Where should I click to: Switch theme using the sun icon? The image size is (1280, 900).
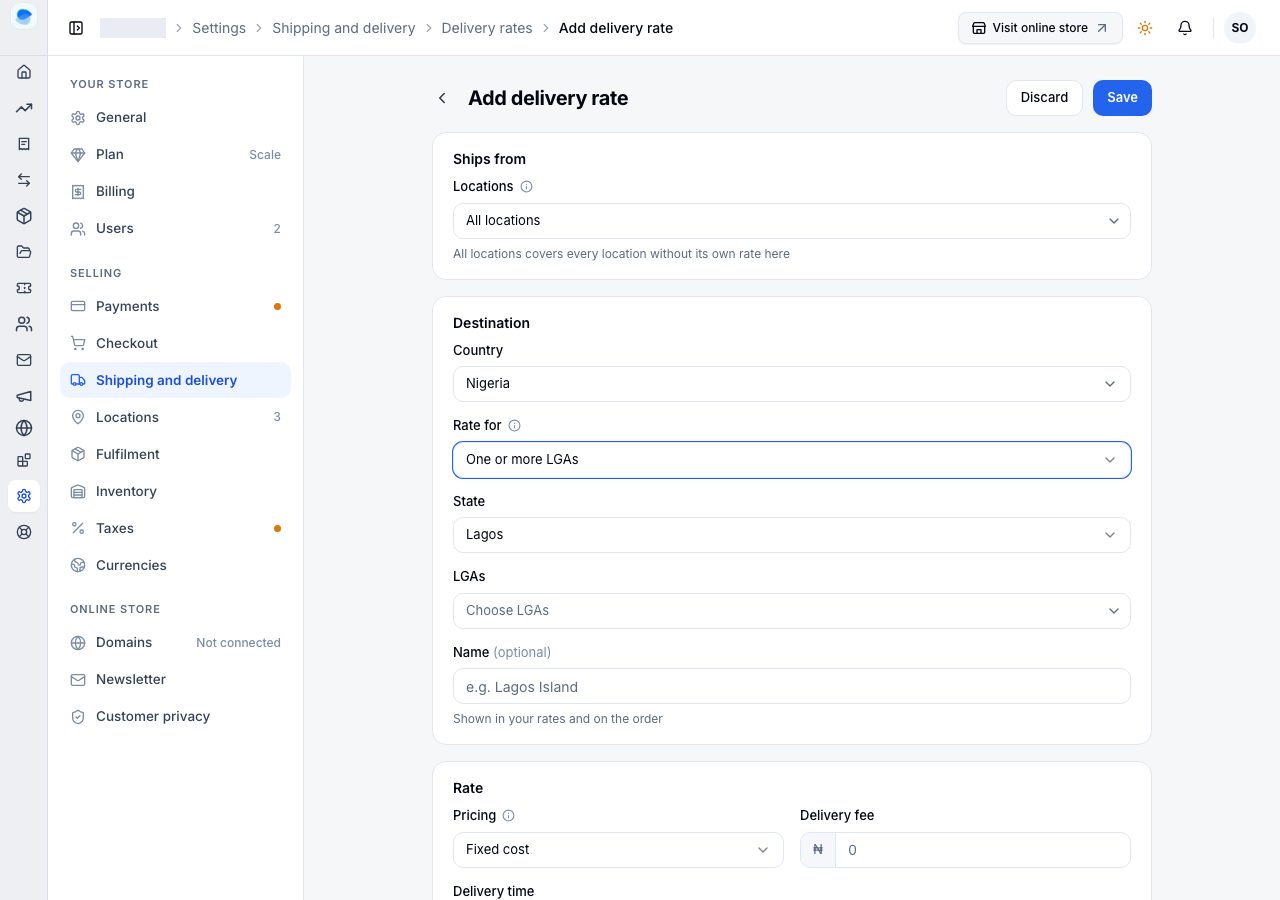pos(1145,28)
